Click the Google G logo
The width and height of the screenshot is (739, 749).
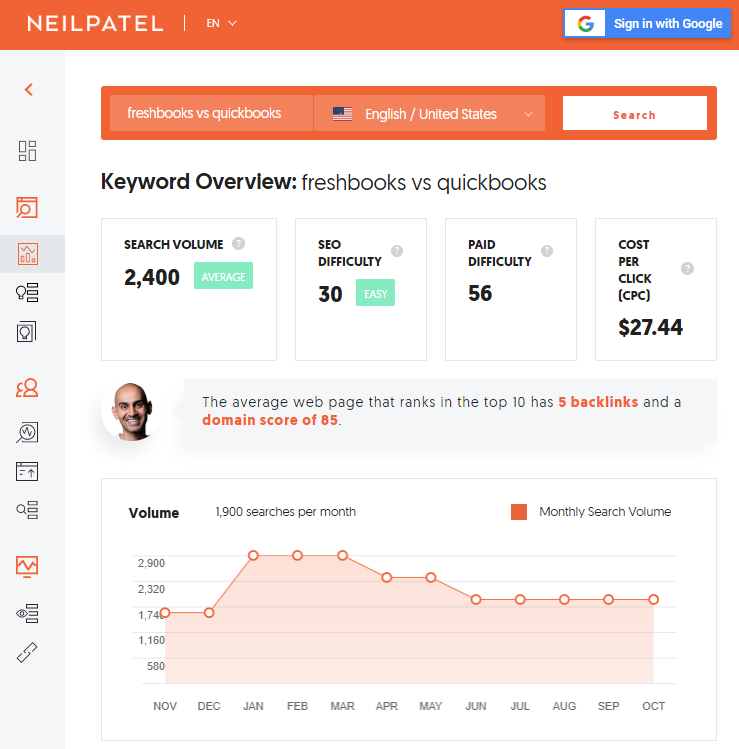click(x=585, y=23)
